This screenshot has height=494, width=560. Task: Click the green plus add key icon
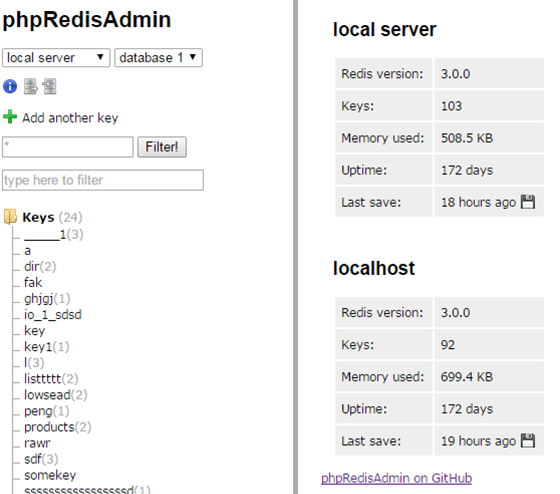(x=10, y=117)
